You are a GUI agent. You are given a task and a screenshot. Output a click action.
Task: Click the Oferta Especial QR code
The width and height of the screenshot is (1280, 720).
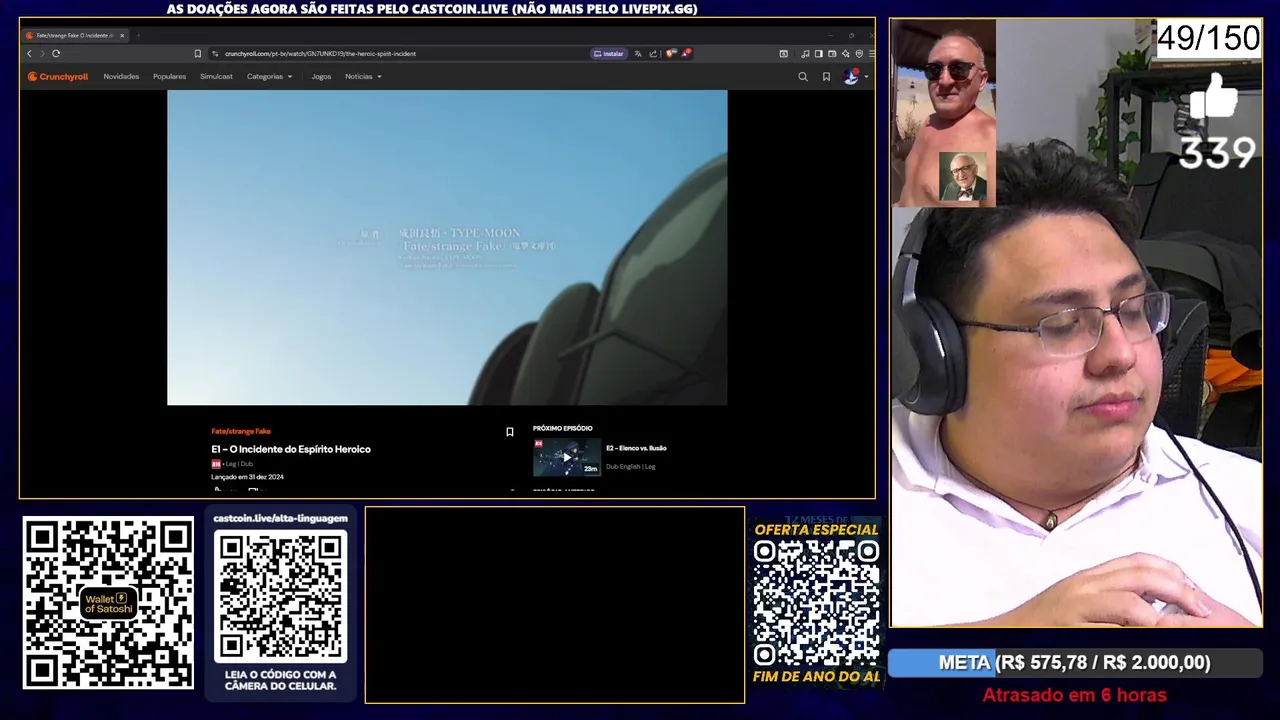[x=816, y=602]
